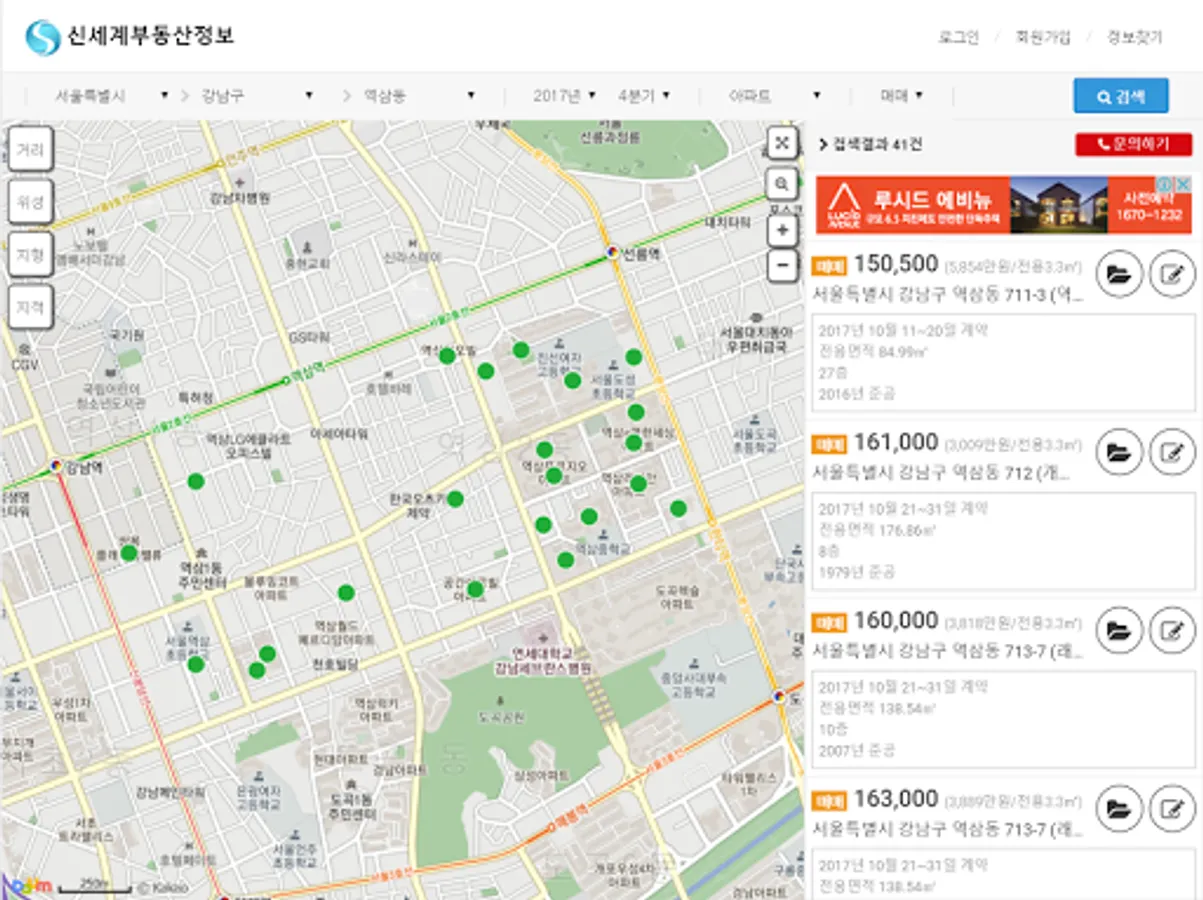The width and height of the screenshot is (1203, 900).
Task: Switch map to 지형 terrain view
Action: 30,256
